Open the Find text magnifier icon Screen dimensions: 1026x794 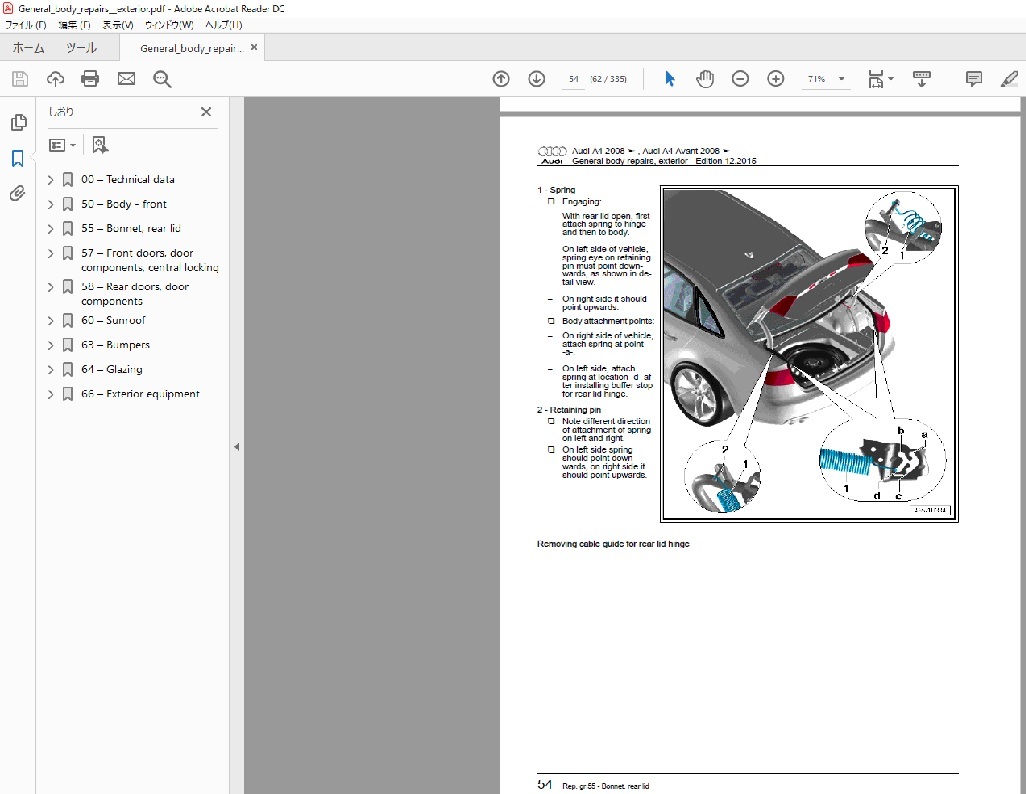[x=162, y=79]
